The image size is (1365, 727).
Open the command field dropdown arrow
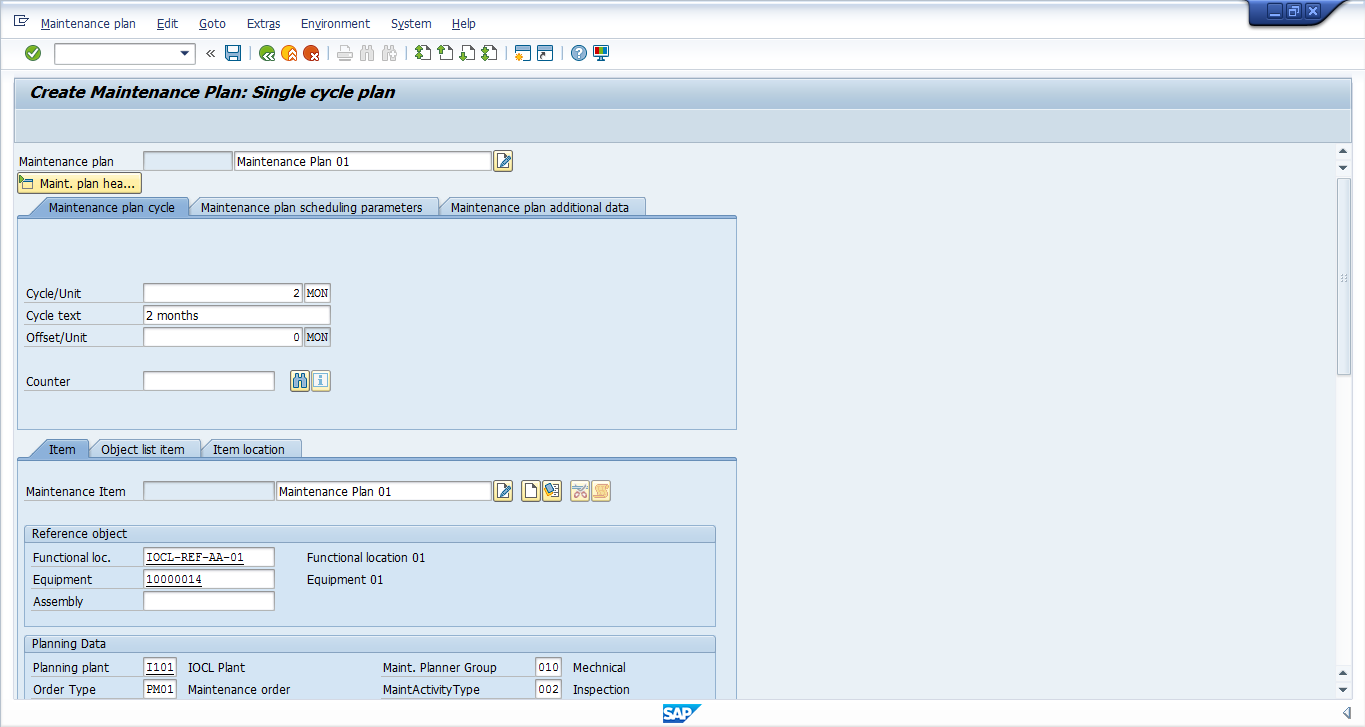[184, 53]
